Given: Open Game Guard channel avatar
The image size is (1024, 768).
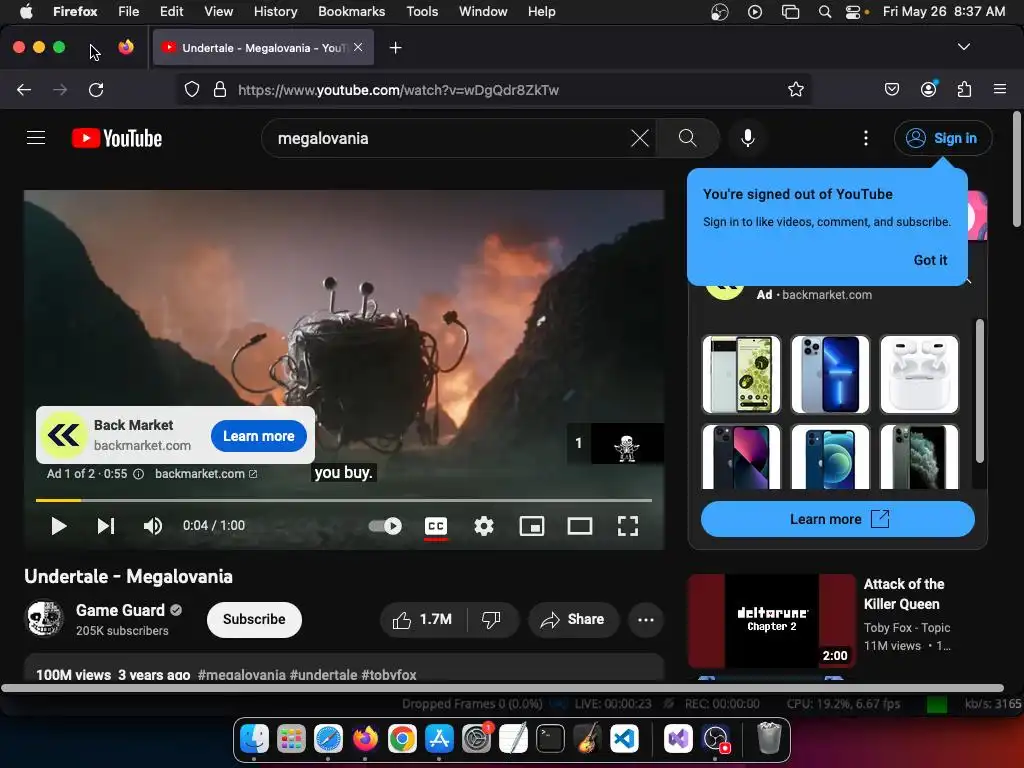Looking at the screenshot, I should point(44,618).
